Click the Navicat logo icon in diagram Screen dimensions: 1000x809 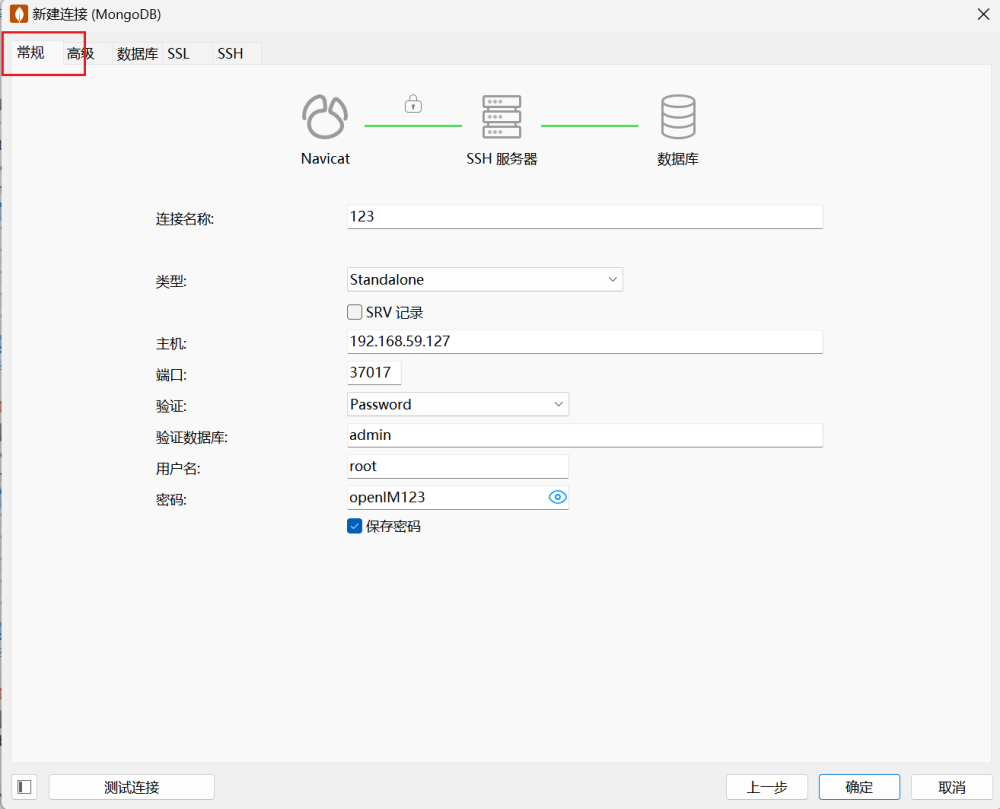click(325, 117)
